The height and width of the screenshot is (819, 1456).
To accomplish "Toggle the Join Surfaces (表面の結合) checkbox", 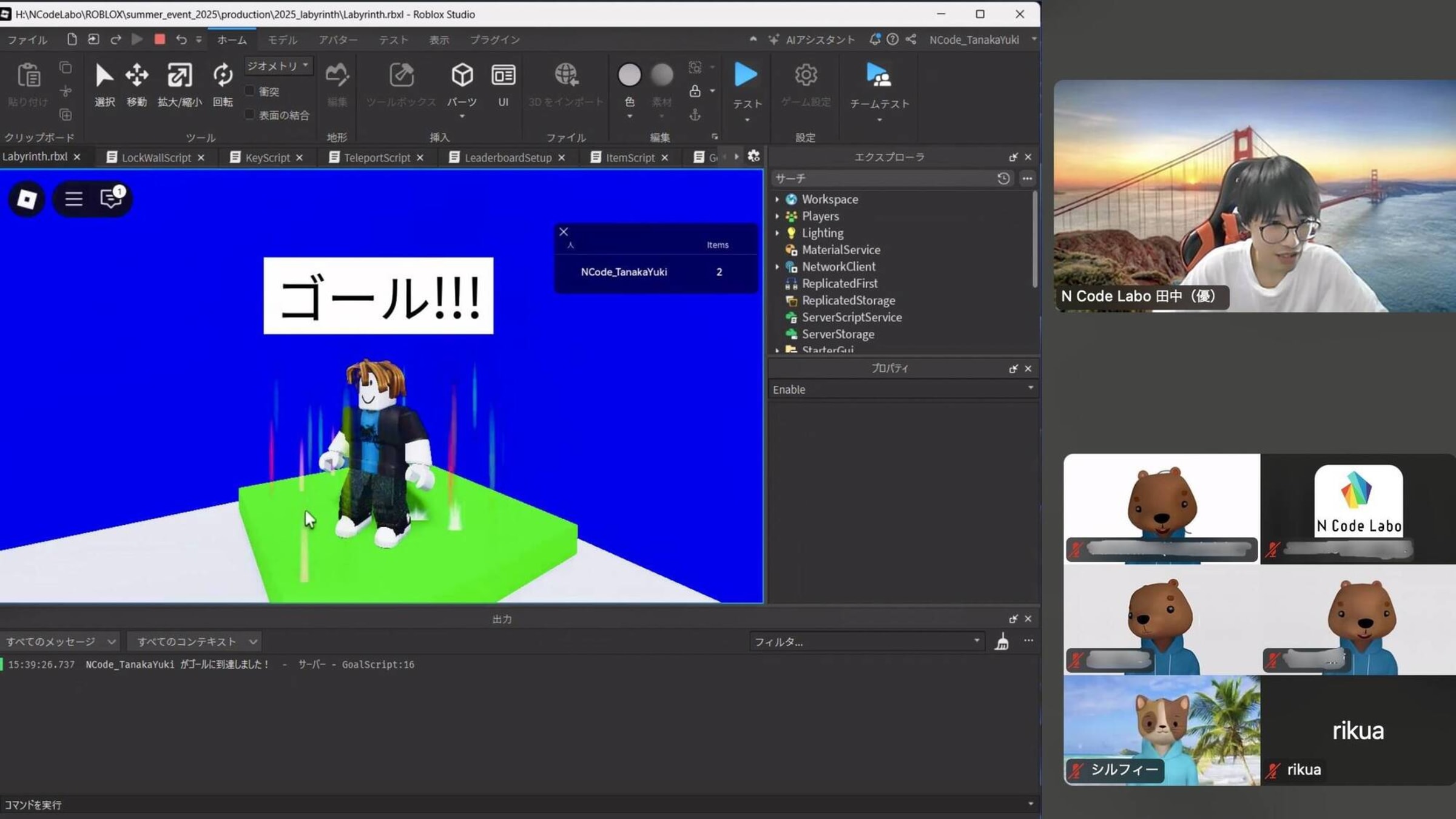I will click(250, 115).
